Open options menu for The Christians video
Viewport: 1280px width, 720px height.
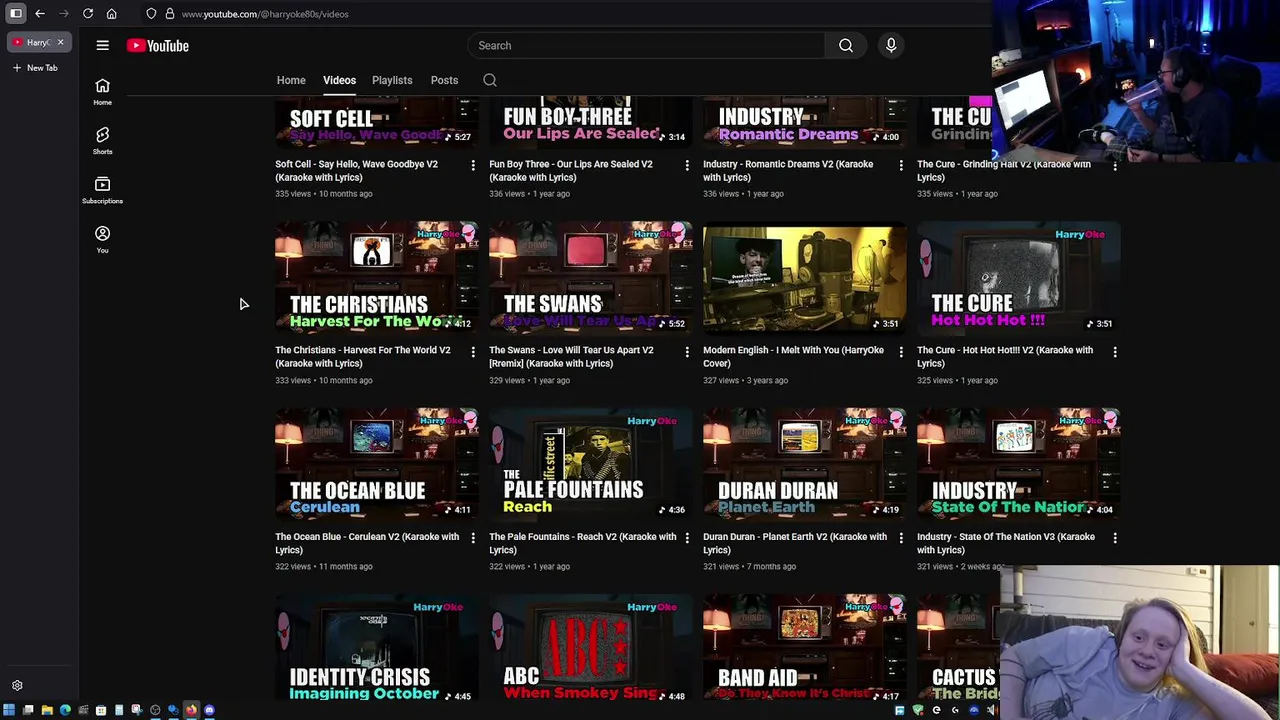[473, 352]
